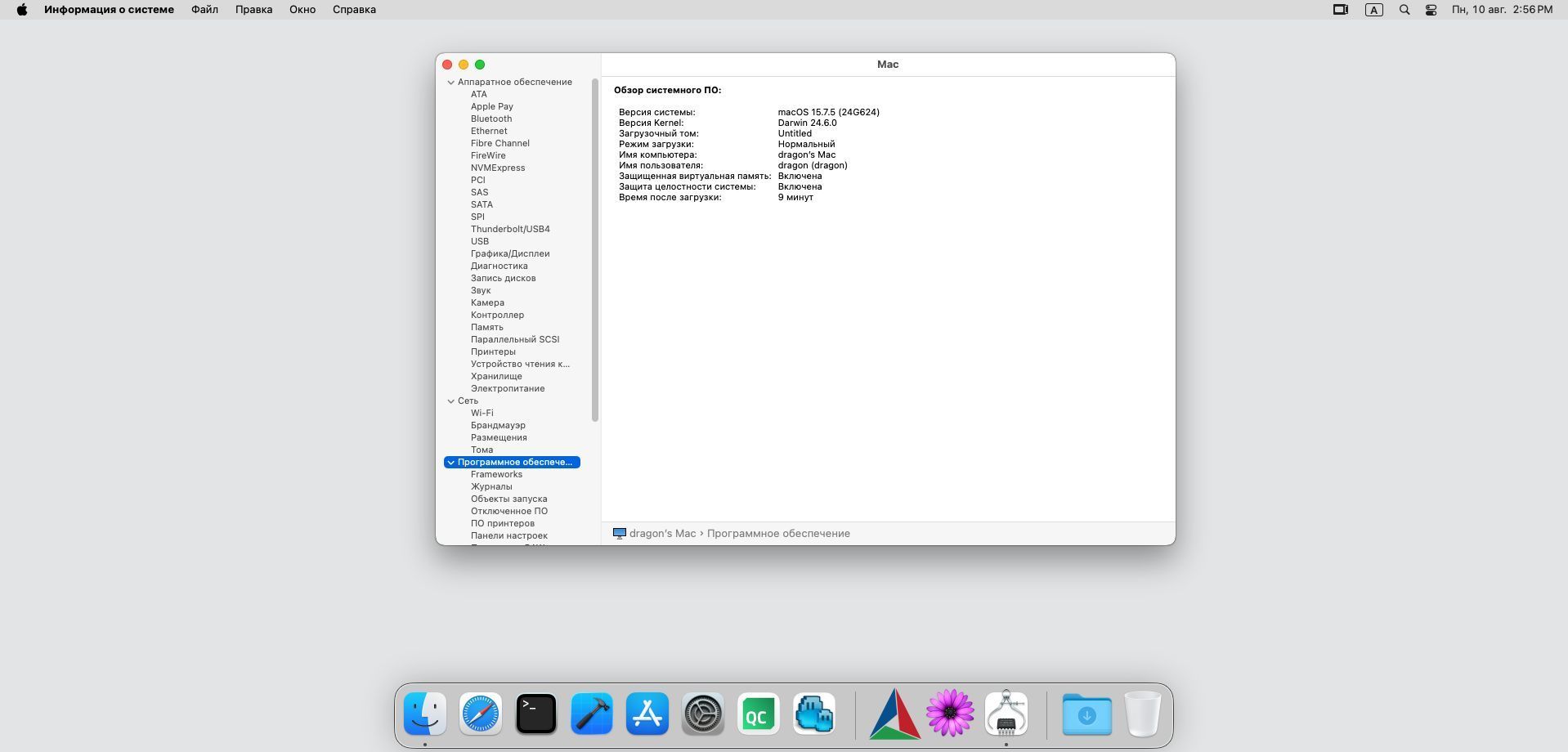Select Графика/Дисплеи in the sidebar
This screenshot has width=1568, height=752.
click(x=510, y=254)
